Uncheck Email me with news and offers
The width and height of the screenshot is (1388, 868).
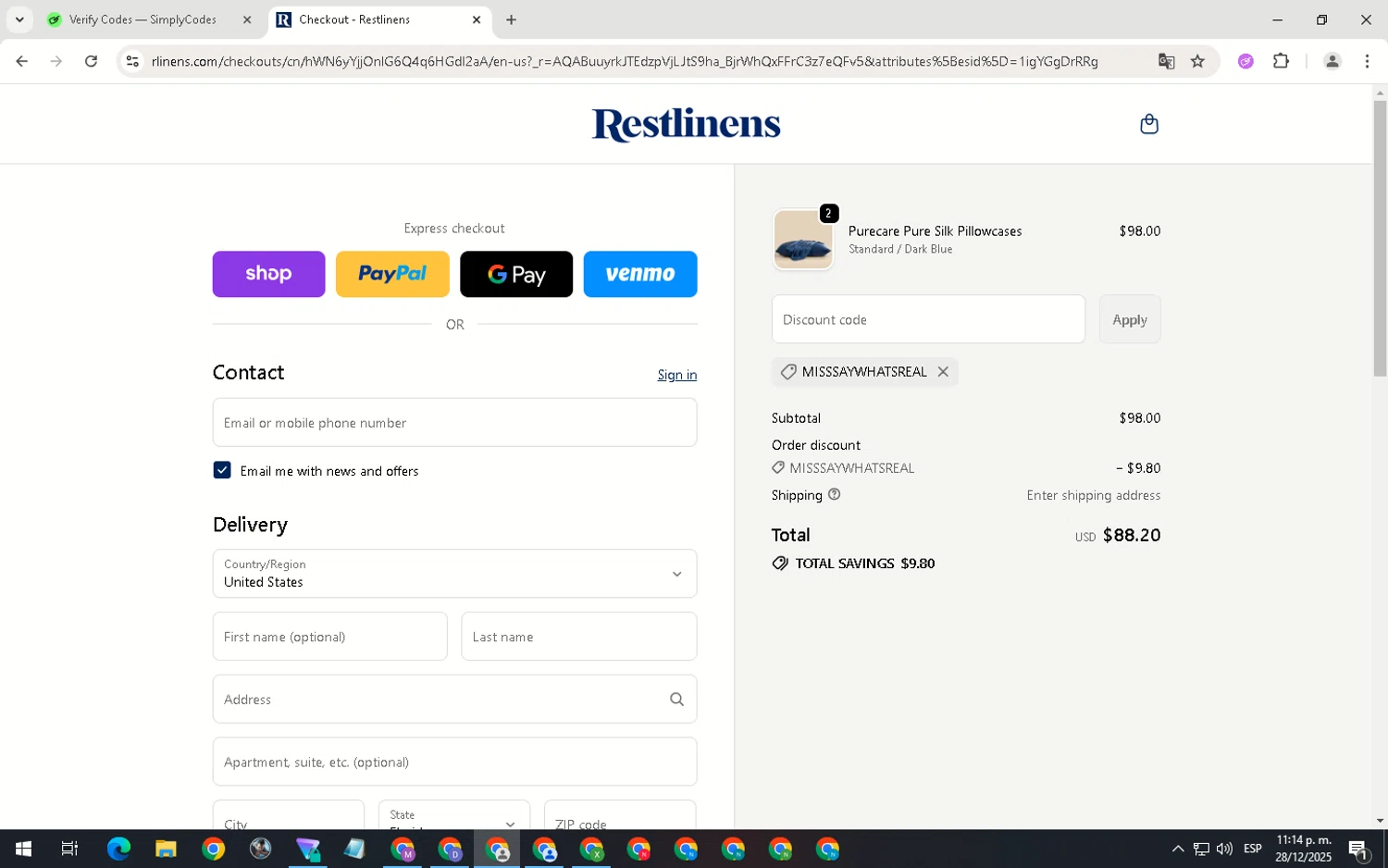point(222,470)
